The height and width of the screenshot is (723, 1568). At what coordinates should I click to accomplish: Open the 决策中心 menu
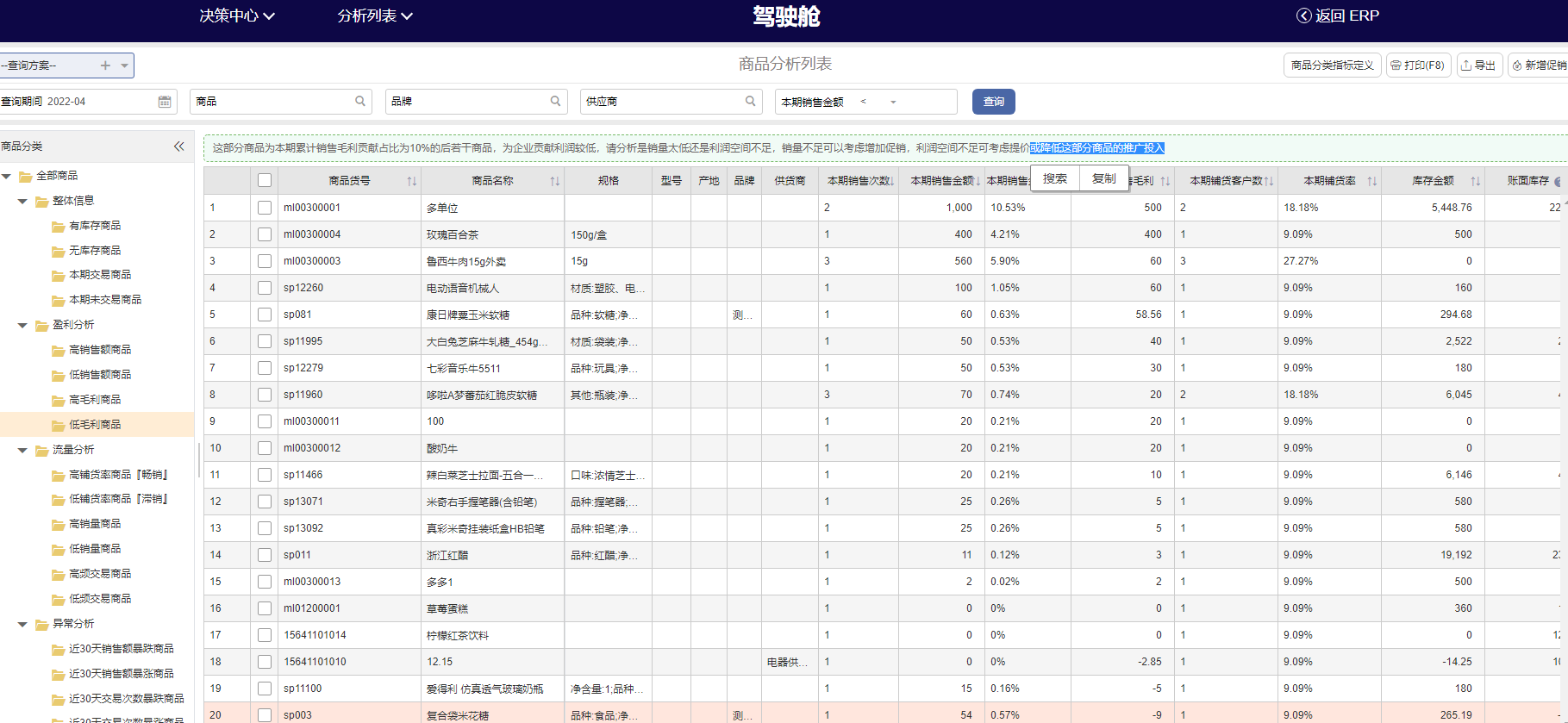[236, 16]
